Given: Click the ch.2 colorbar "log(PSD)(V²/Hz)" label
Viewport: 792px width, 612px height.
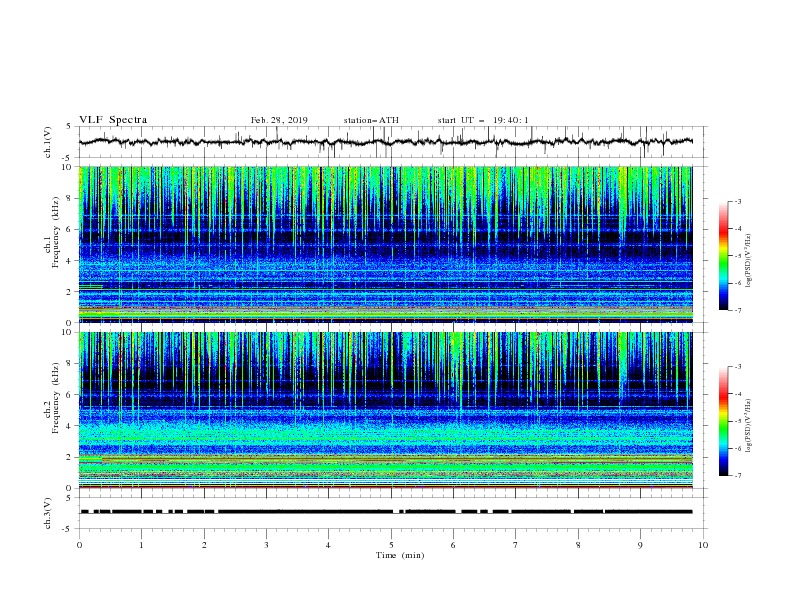Looking at the screenshot, I should [749, 426].
